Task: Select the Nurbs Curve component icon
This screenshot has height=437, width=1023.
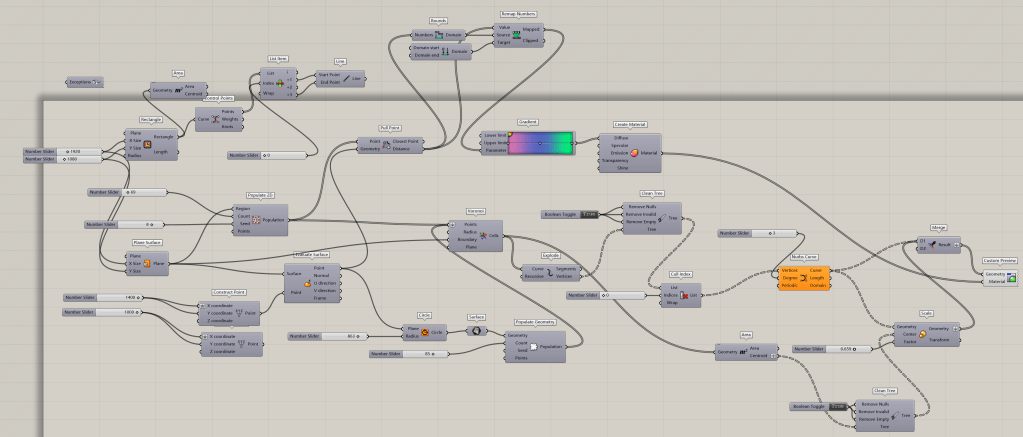Action: (807, 278)
